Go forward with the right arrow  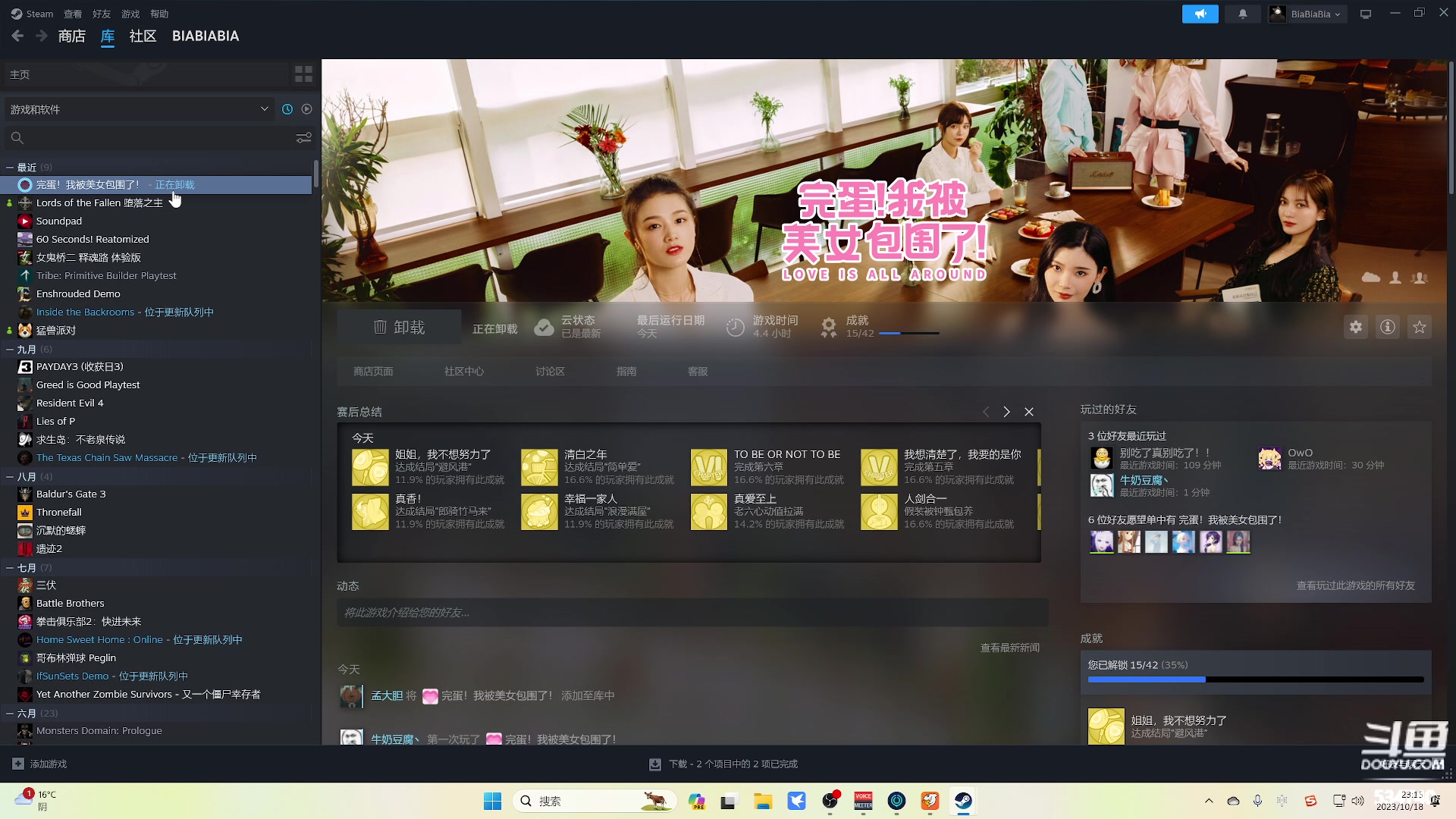pos(42,36)
